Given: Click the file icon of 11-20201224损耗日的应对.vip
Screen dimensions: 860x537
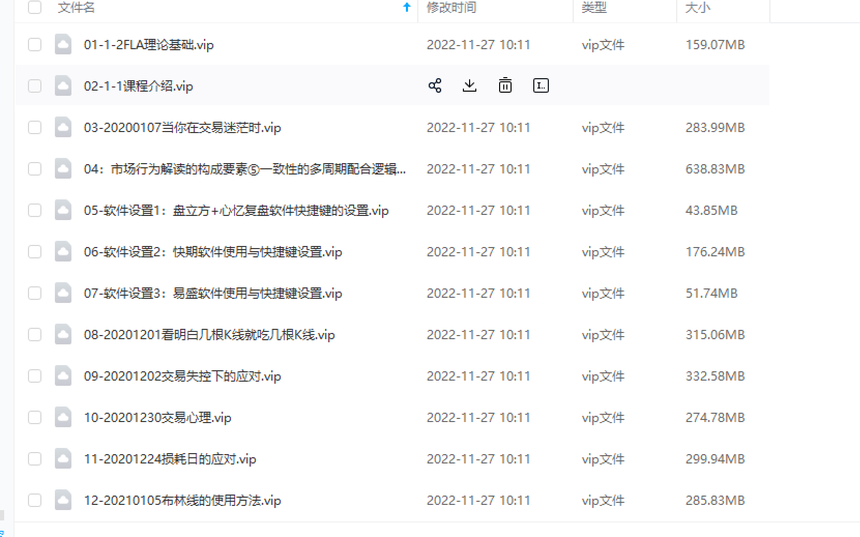Looking at the screenshot, I should tap(63, 459).
